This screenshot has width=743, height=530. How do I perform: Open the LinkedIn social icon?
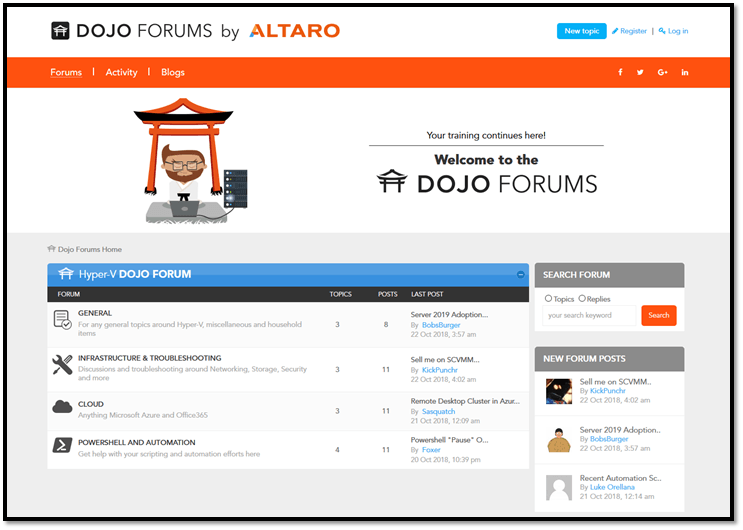685,72
